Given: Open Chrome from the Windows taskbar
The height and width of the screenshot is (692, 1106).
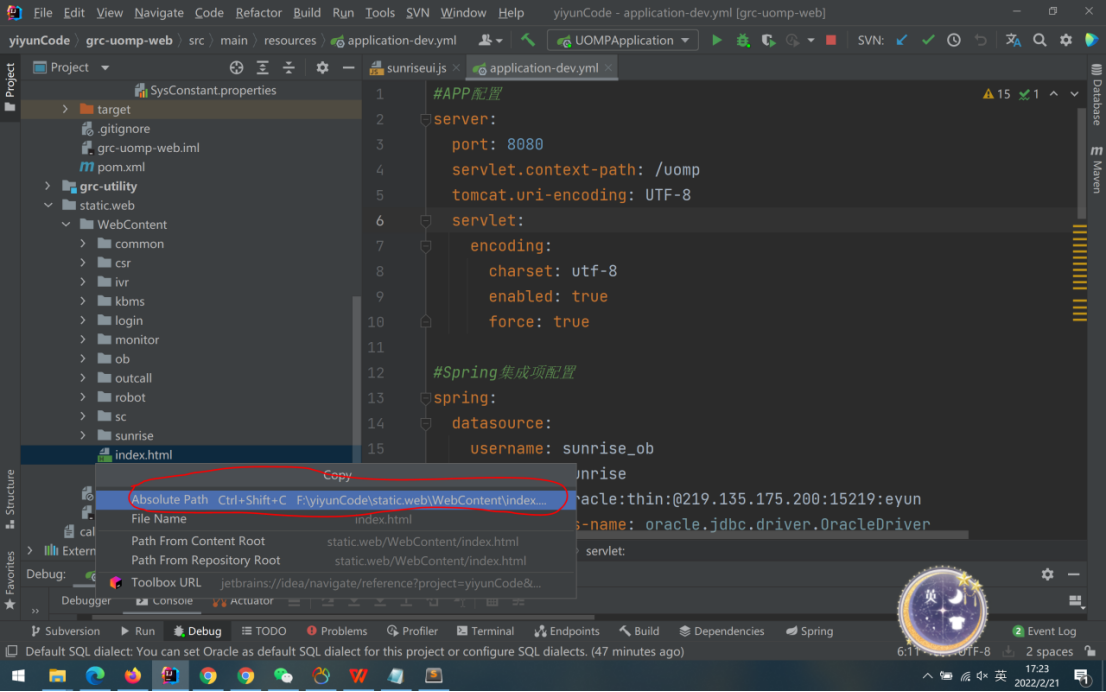Looking at the screenshot, I should point(208,676).
